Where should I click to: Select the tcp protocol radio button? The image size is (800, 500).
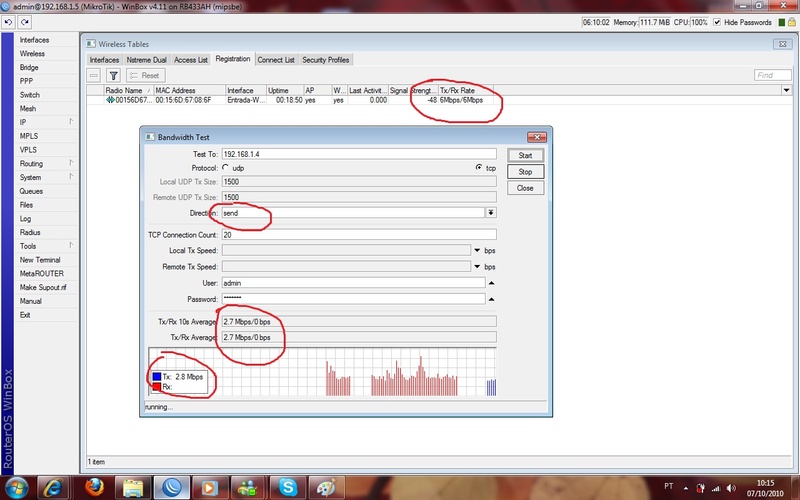479,167
